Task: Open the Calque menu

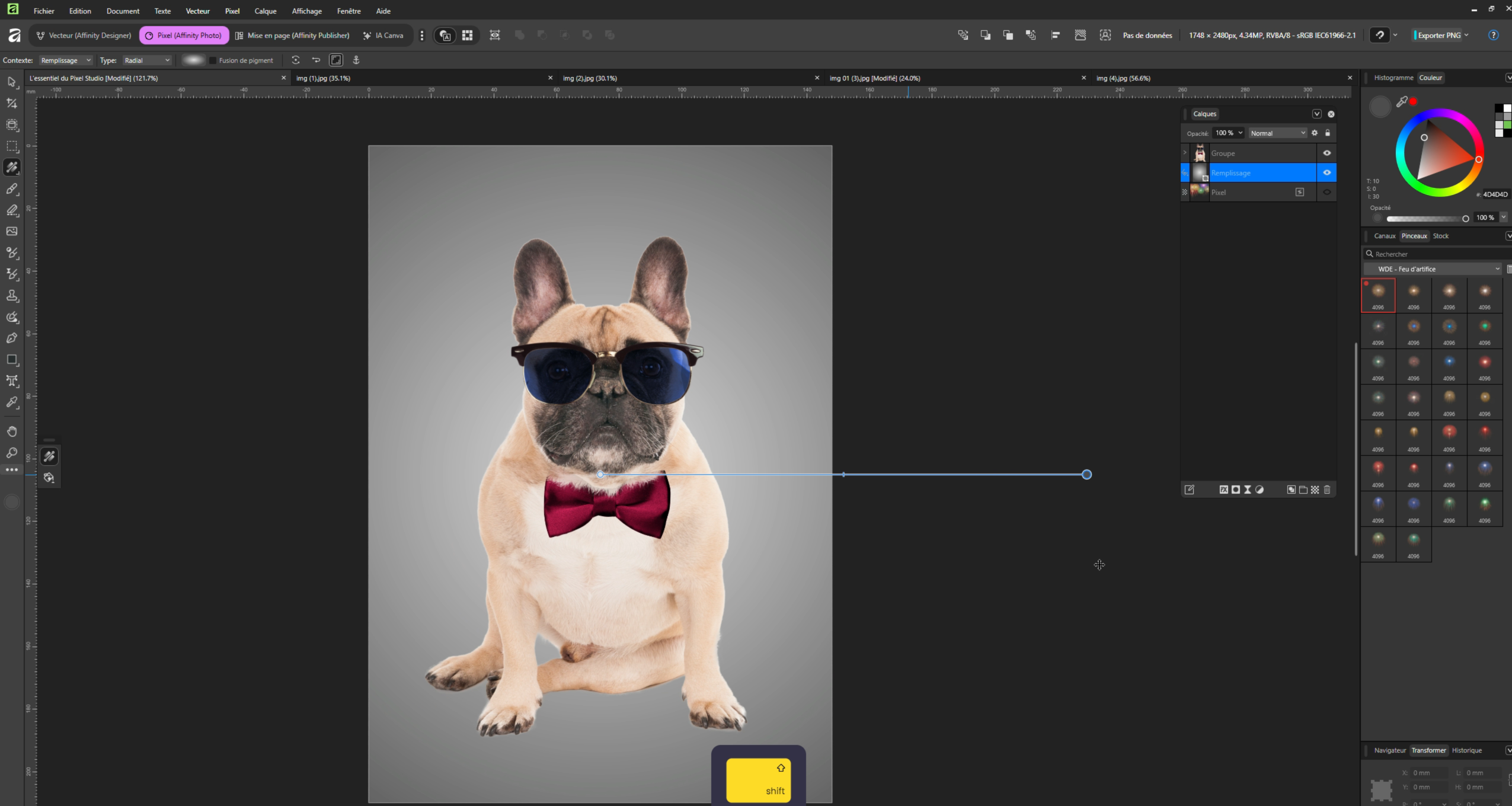Action: point(265,11)
